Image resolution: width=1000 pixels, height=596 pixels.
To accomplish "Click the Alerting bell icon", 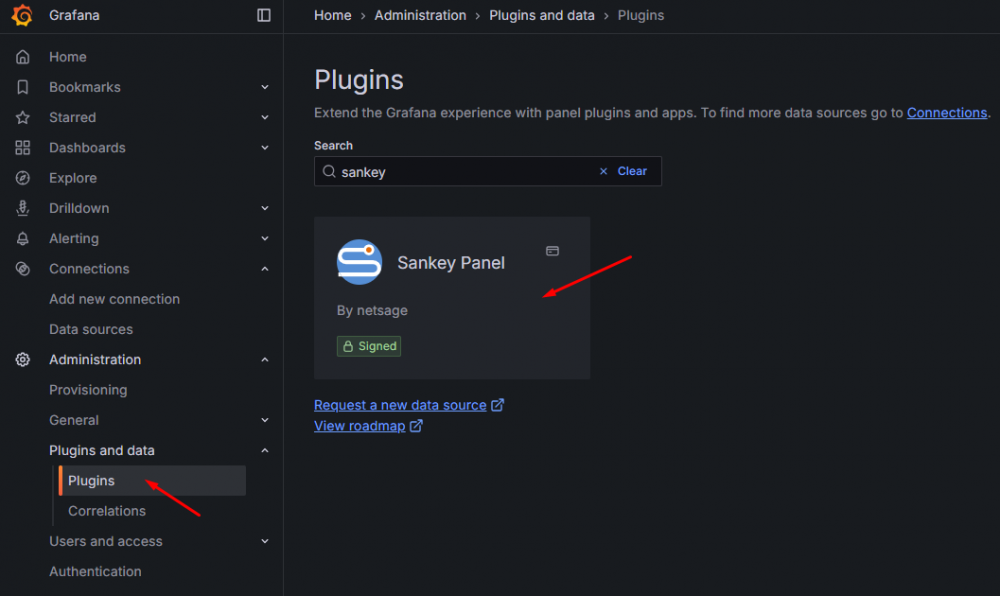I will click(23, 239).
